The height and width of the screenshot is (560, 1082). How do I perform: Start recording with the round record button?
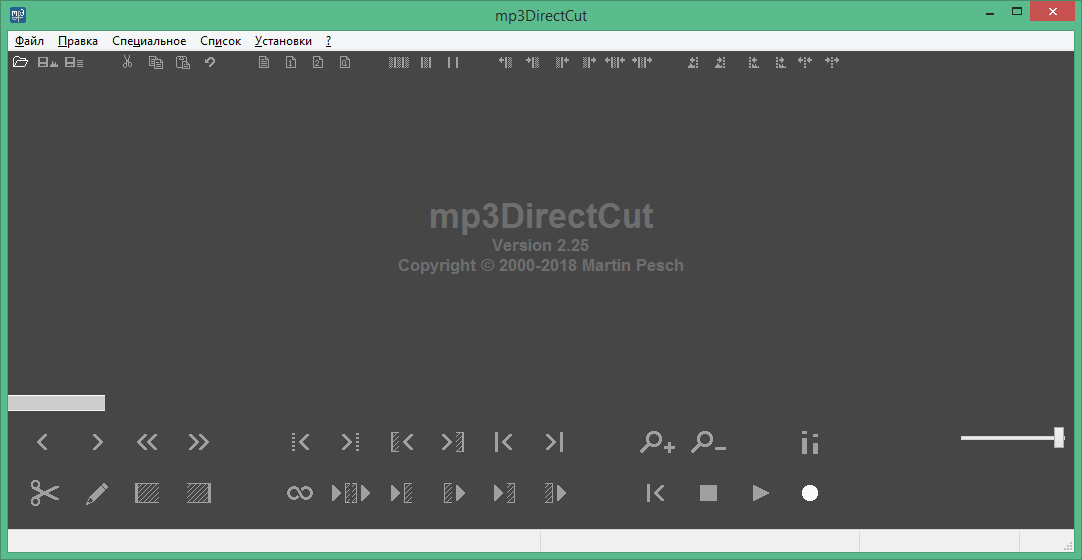810,493
